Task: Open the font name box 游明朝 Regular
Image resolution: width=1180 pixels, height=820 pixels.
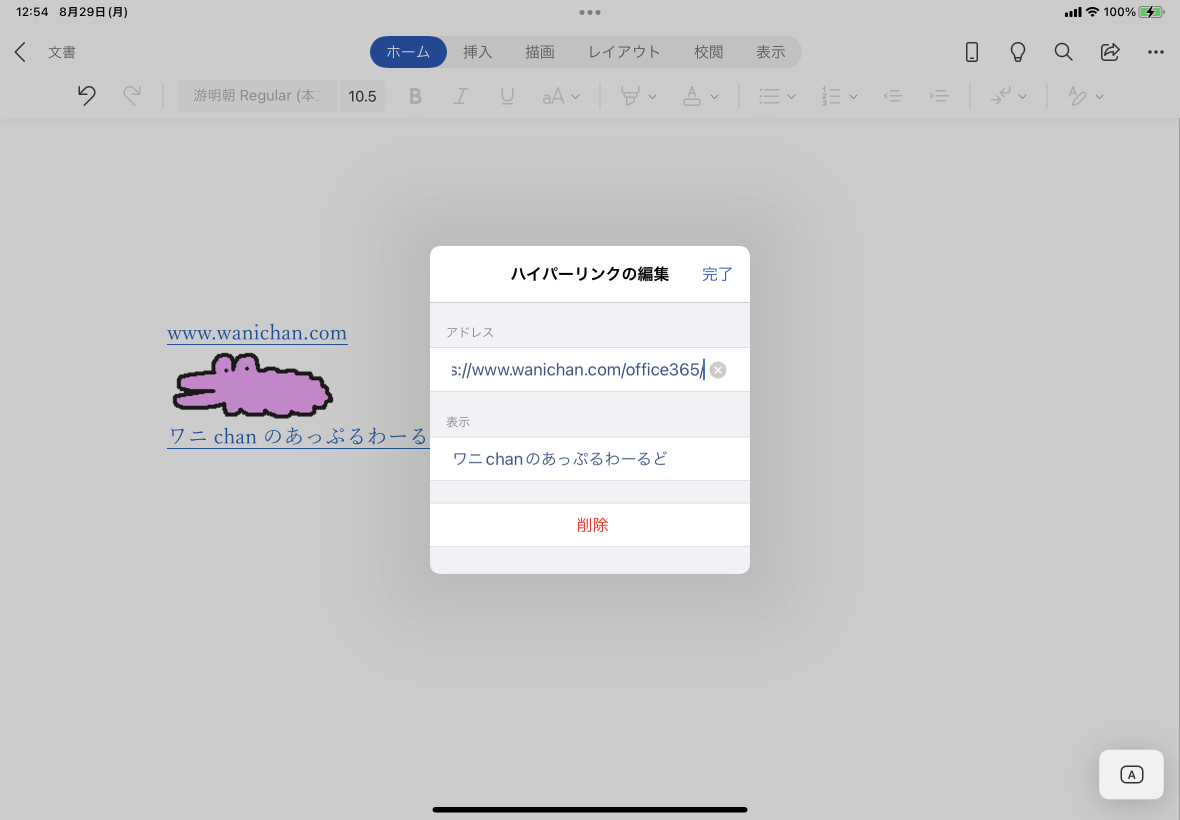Action: [x=257, y=96]
